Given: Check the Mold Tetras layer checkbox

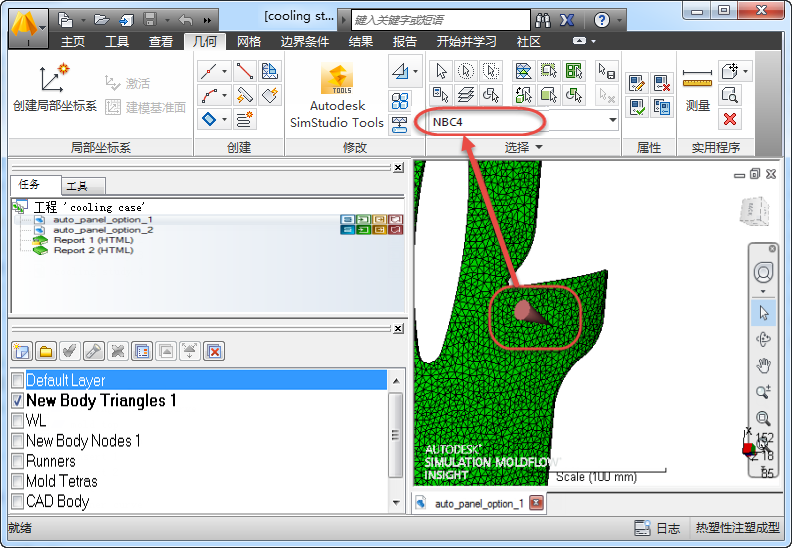Looking at the screenshot, I should point(18,481).
